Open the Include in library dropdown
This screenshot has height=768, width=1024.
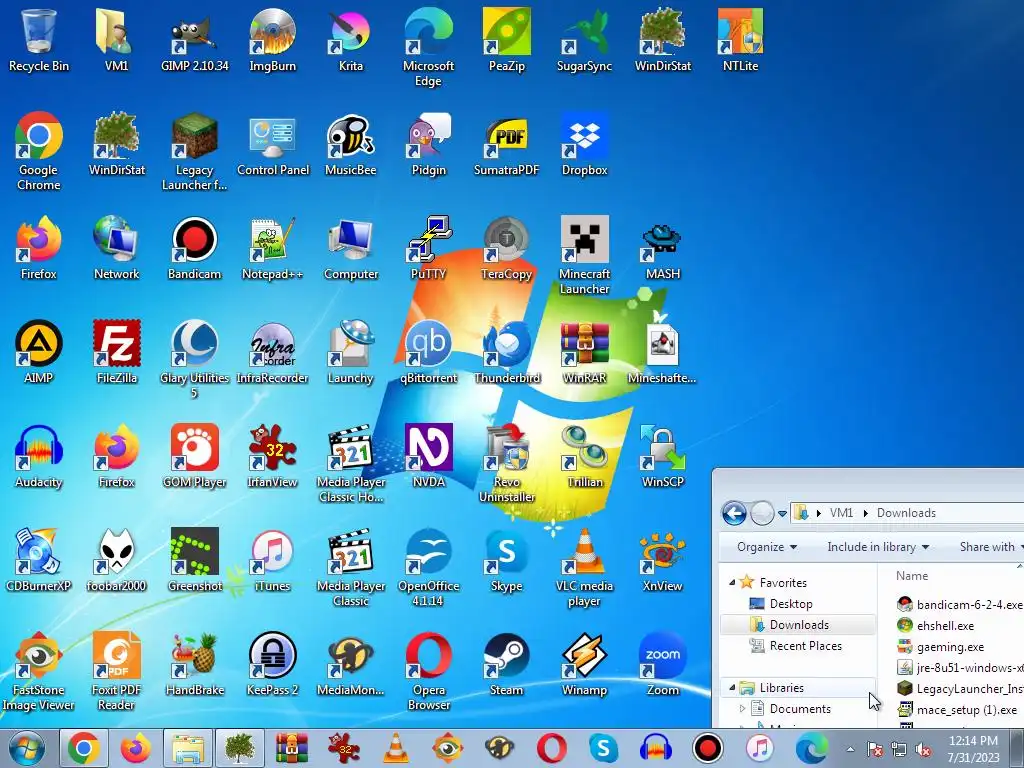(x=878, y=547)
